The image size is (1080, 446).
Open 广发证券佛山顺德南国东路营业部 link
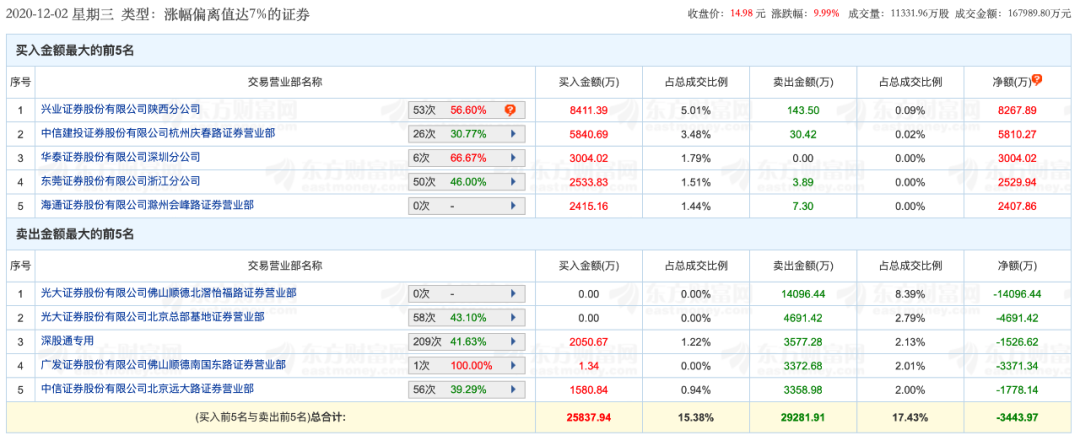click(x=163, y=365)
